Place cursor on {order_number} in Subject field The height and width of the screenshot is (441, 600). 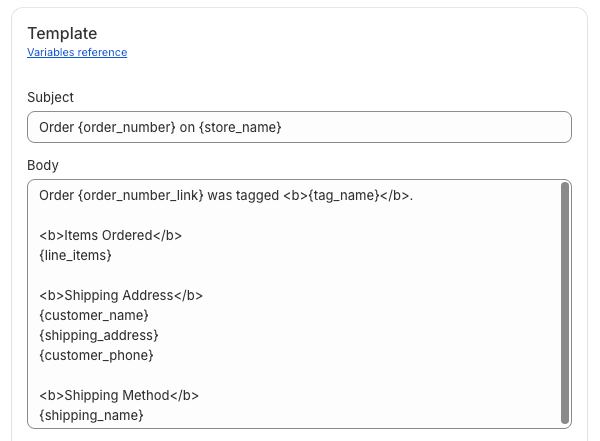click(126, 127)
